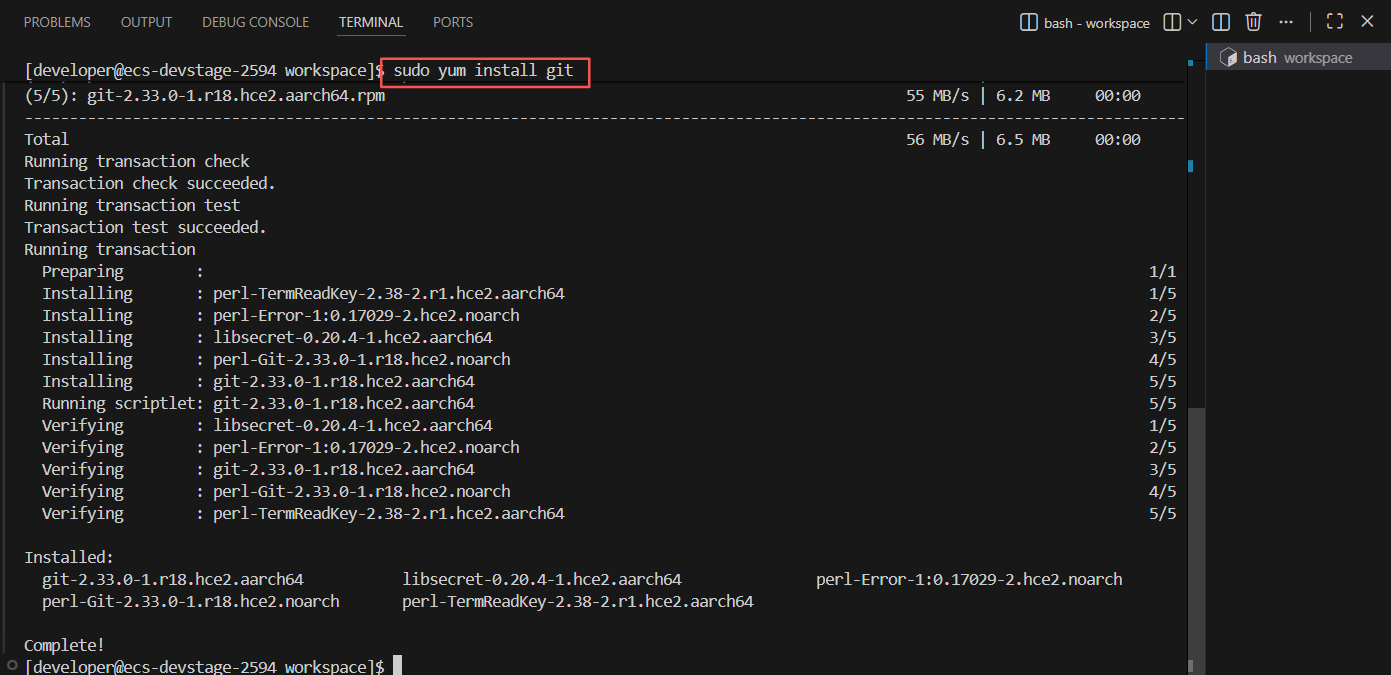Click the command decoration circle beside last prompt
1391x675 pixels.
10,664
